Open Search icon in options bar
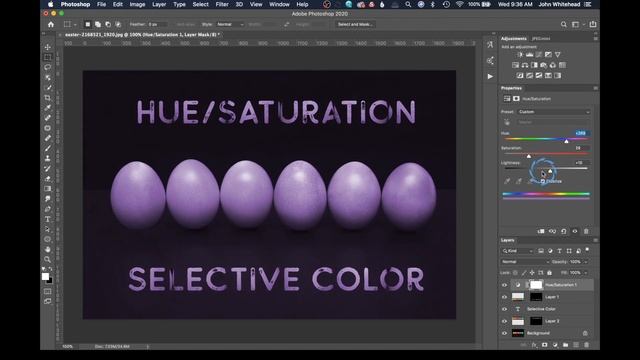 564,24
